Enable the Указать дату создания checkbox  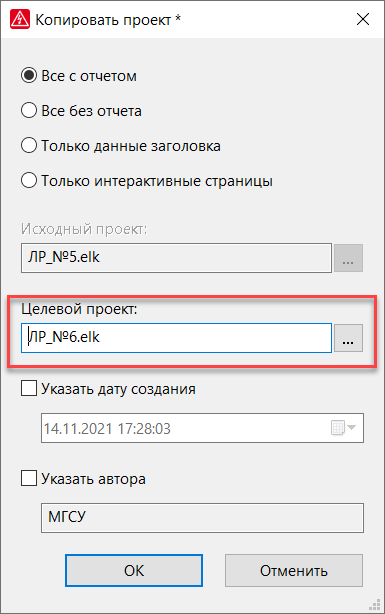point(29,389)
